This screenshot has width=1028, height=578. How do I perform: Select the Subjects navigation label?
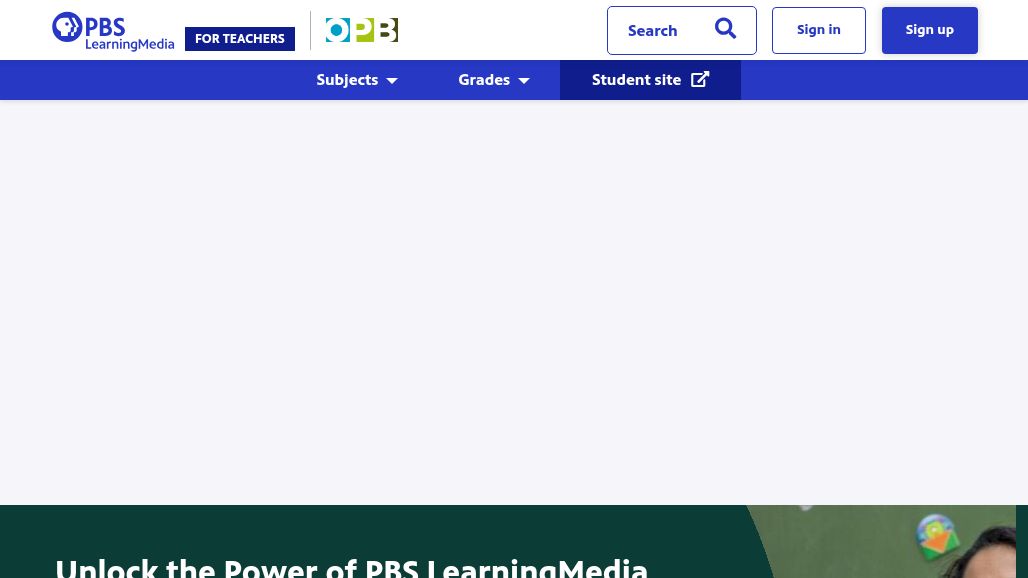click(x=347, y=80)
